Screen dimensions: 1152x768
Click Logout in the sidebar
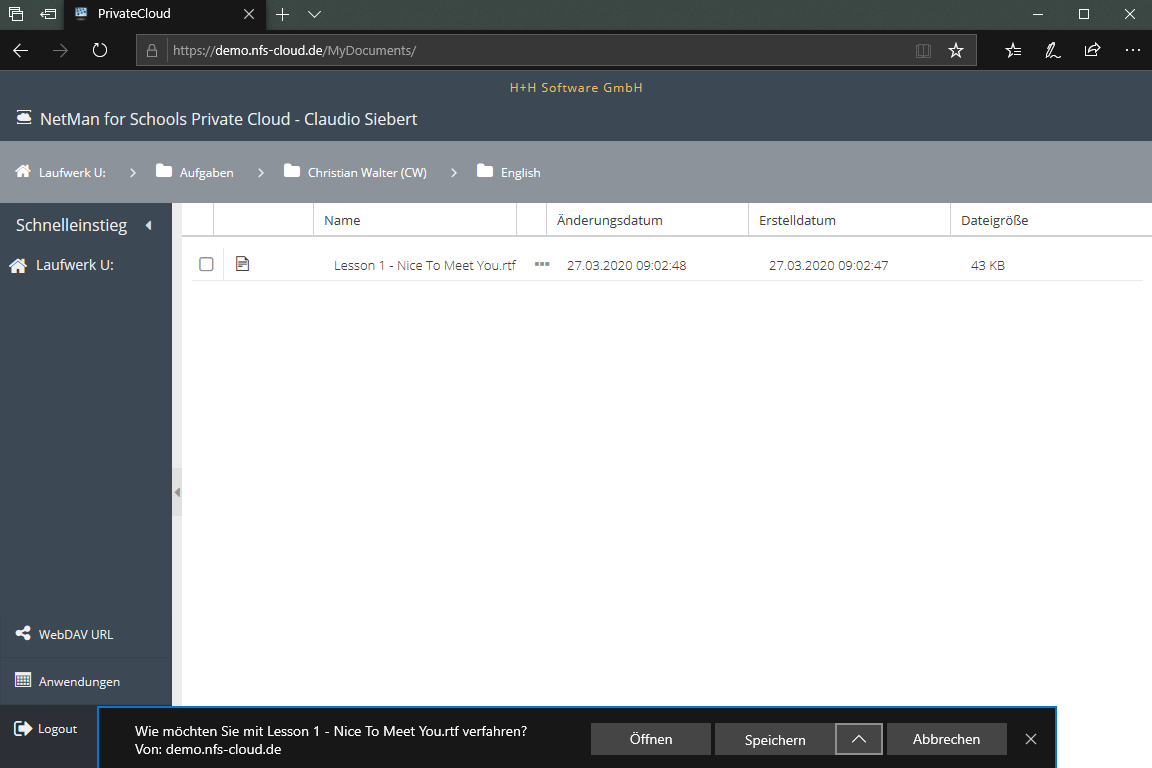pyautogui.click(x=57, y=729)
